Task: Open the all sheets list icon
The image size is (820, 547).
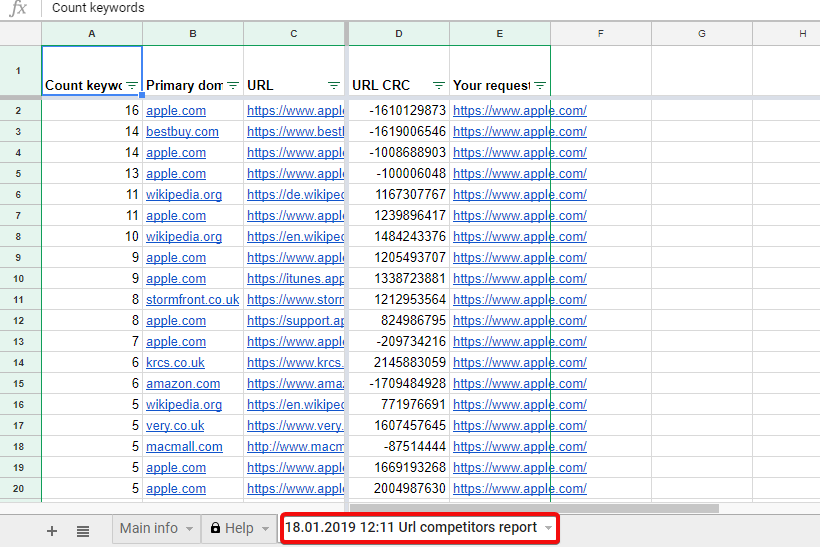Action: click(x=83, y=531)
